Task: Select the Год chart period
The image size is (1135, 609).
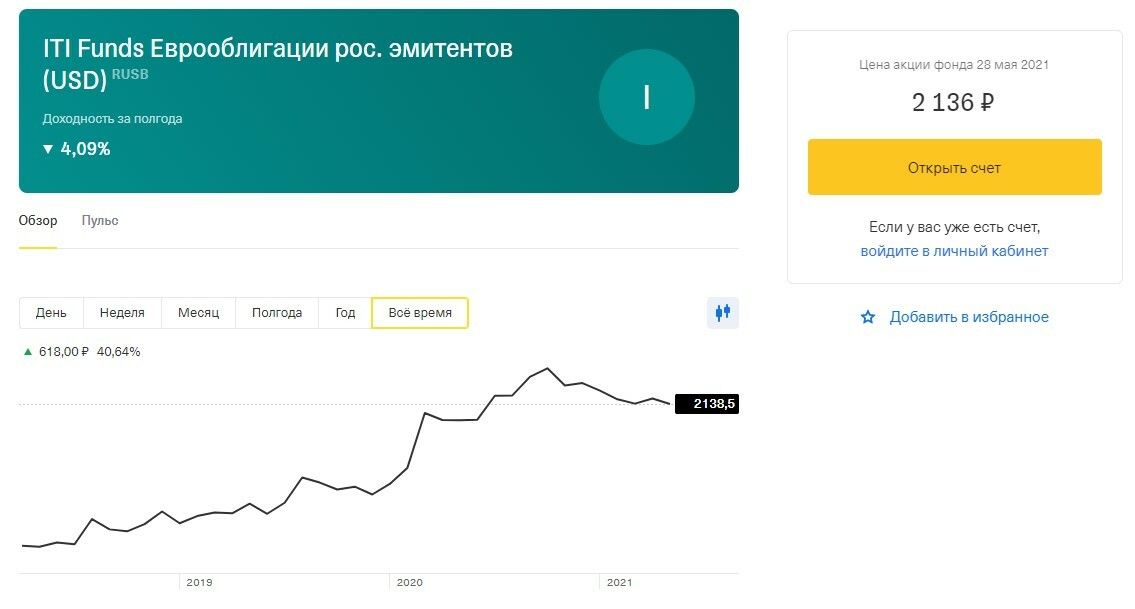Action: click(345, 313)
